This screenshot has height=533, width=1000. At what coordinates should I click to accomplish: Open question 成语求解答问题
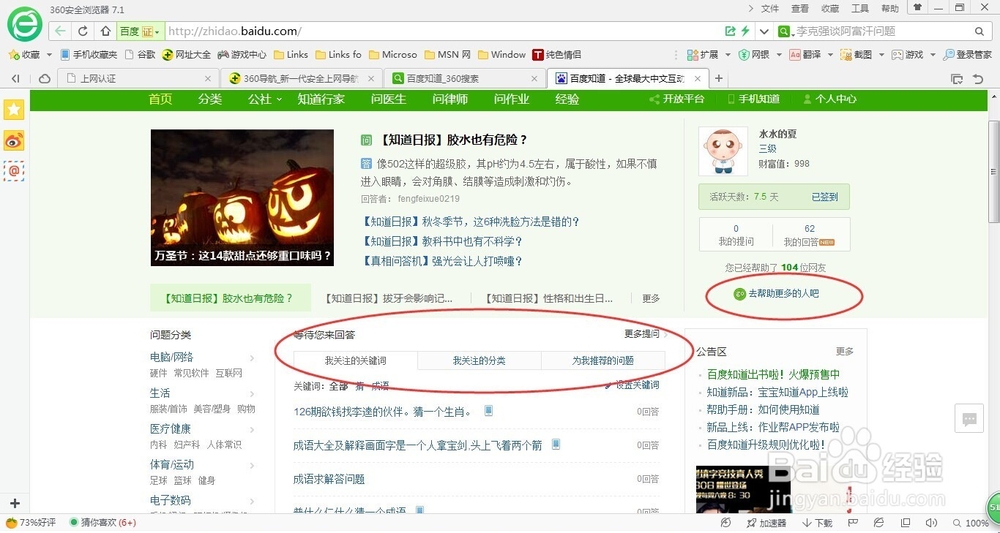(x=328, y=479)
